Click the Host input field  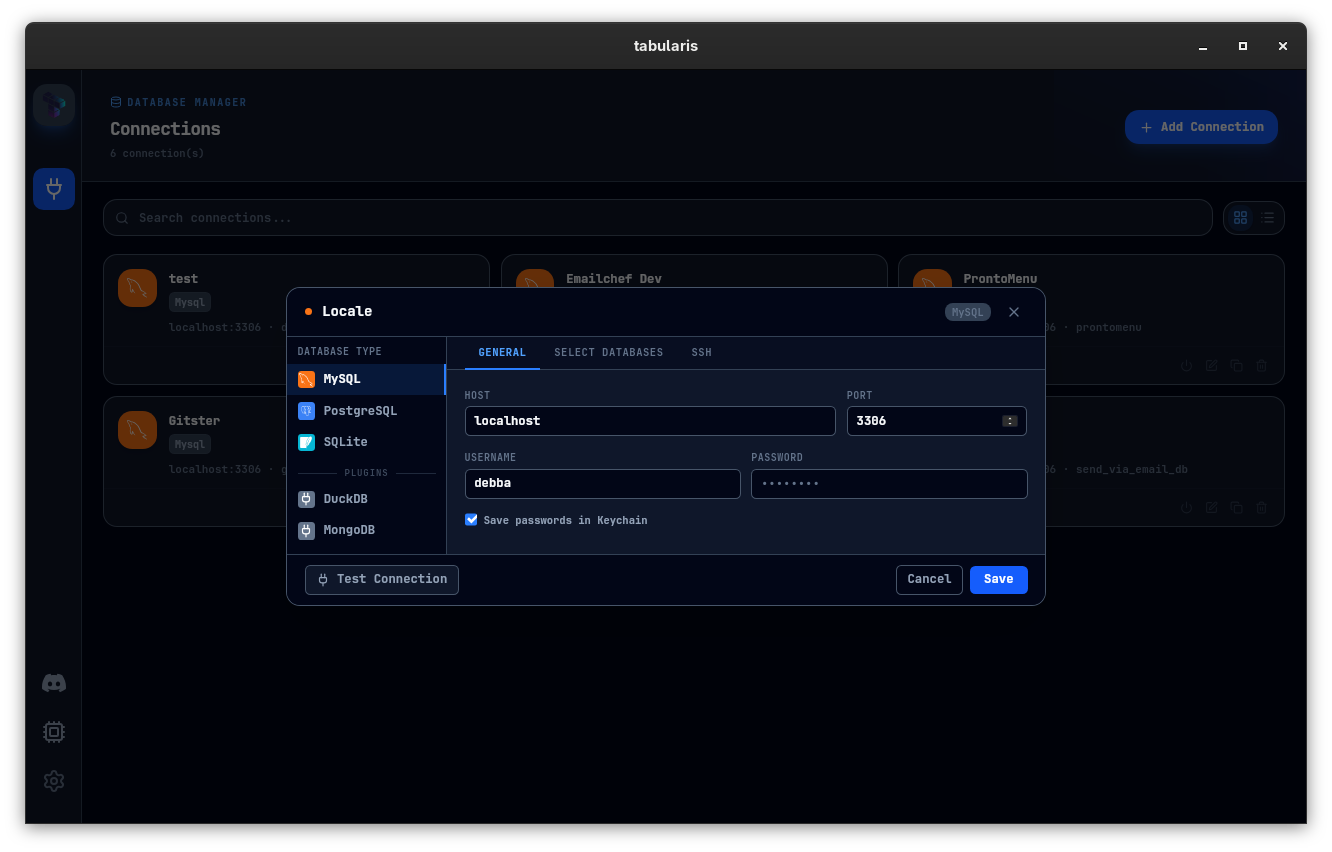pos(650,420)
